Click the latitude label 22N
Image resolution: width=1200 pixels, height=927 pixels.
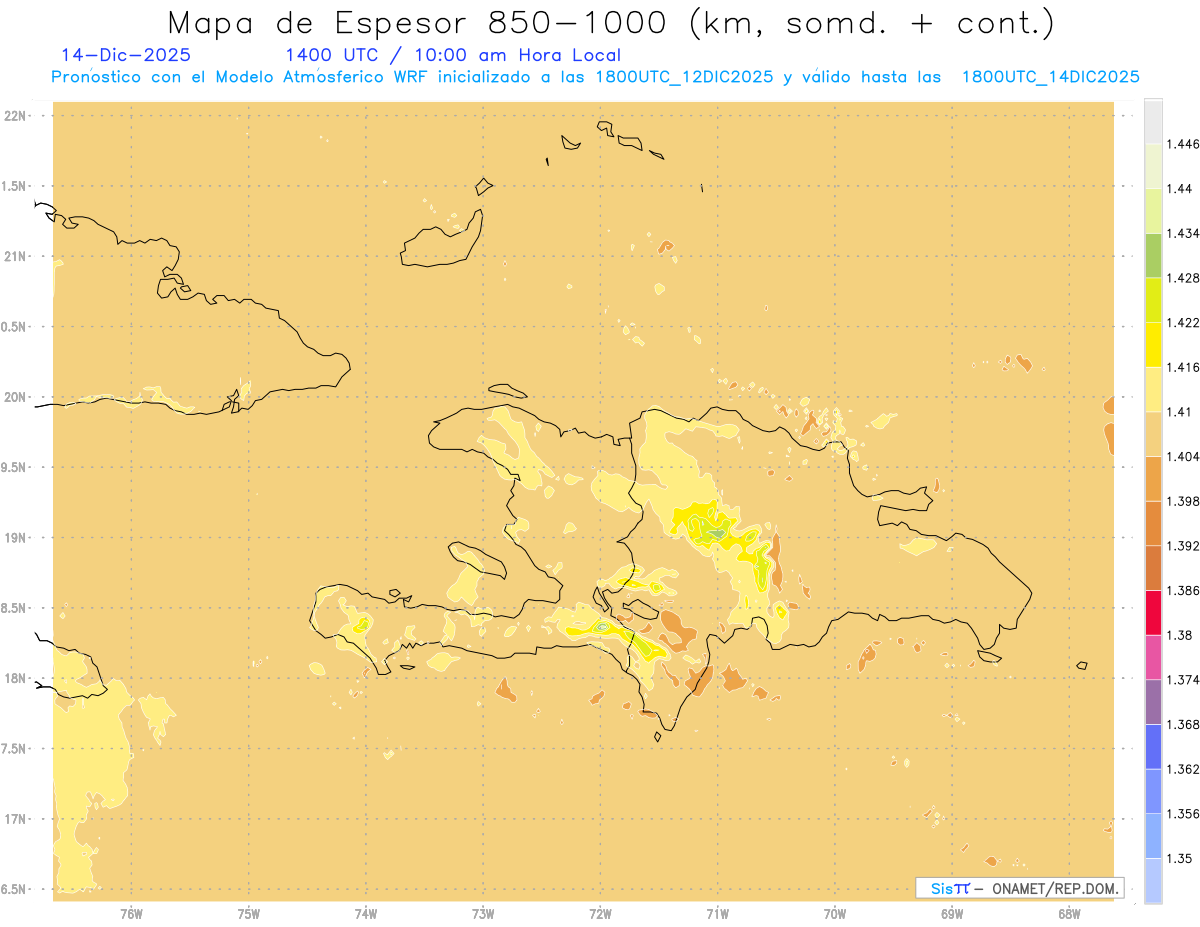[x=15, y=115]
